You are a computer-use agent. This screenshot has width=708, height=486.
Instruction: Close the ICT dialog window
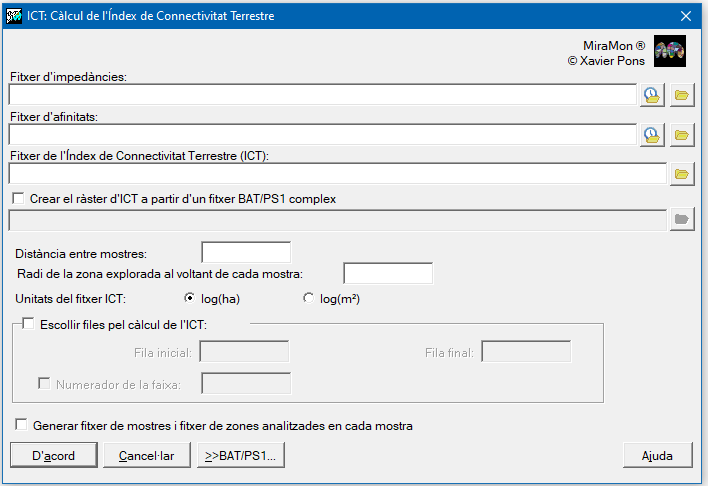(686, 16)
